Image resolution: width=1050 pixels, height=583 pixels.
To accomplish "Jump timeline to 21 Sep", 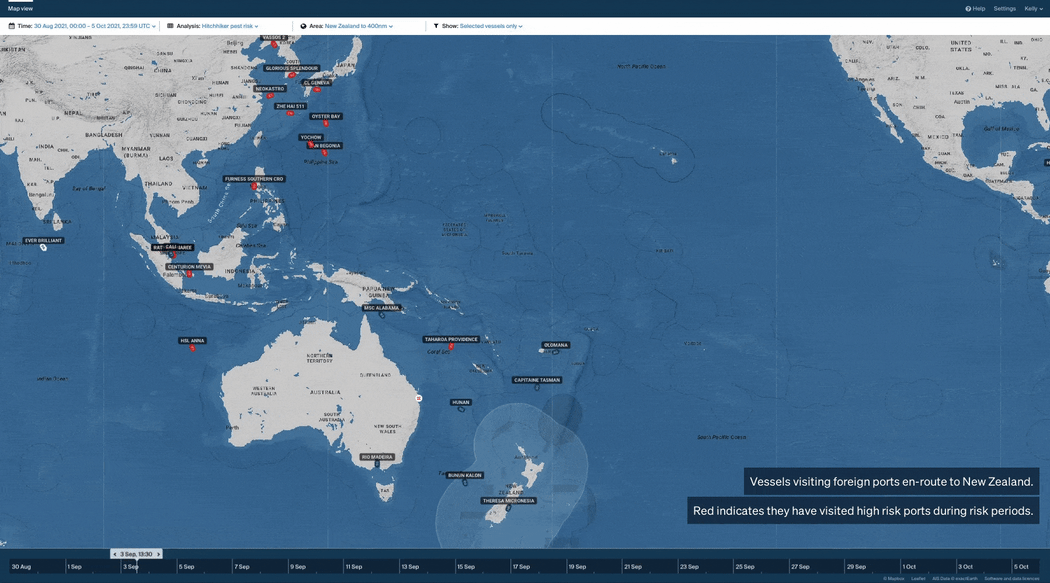I will click(x=633, y=566).
